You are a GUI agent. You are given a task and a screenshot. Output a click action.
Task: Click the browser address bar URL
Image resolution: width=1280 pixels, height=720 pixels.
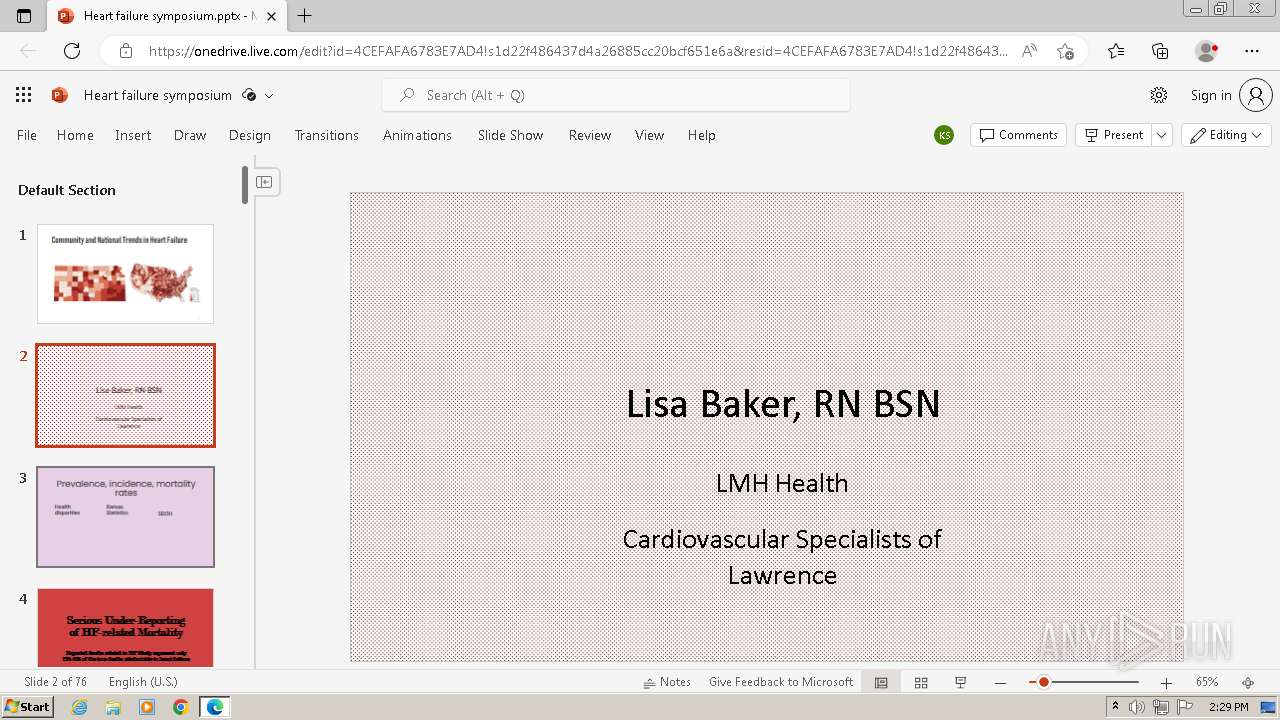[578, 51]
